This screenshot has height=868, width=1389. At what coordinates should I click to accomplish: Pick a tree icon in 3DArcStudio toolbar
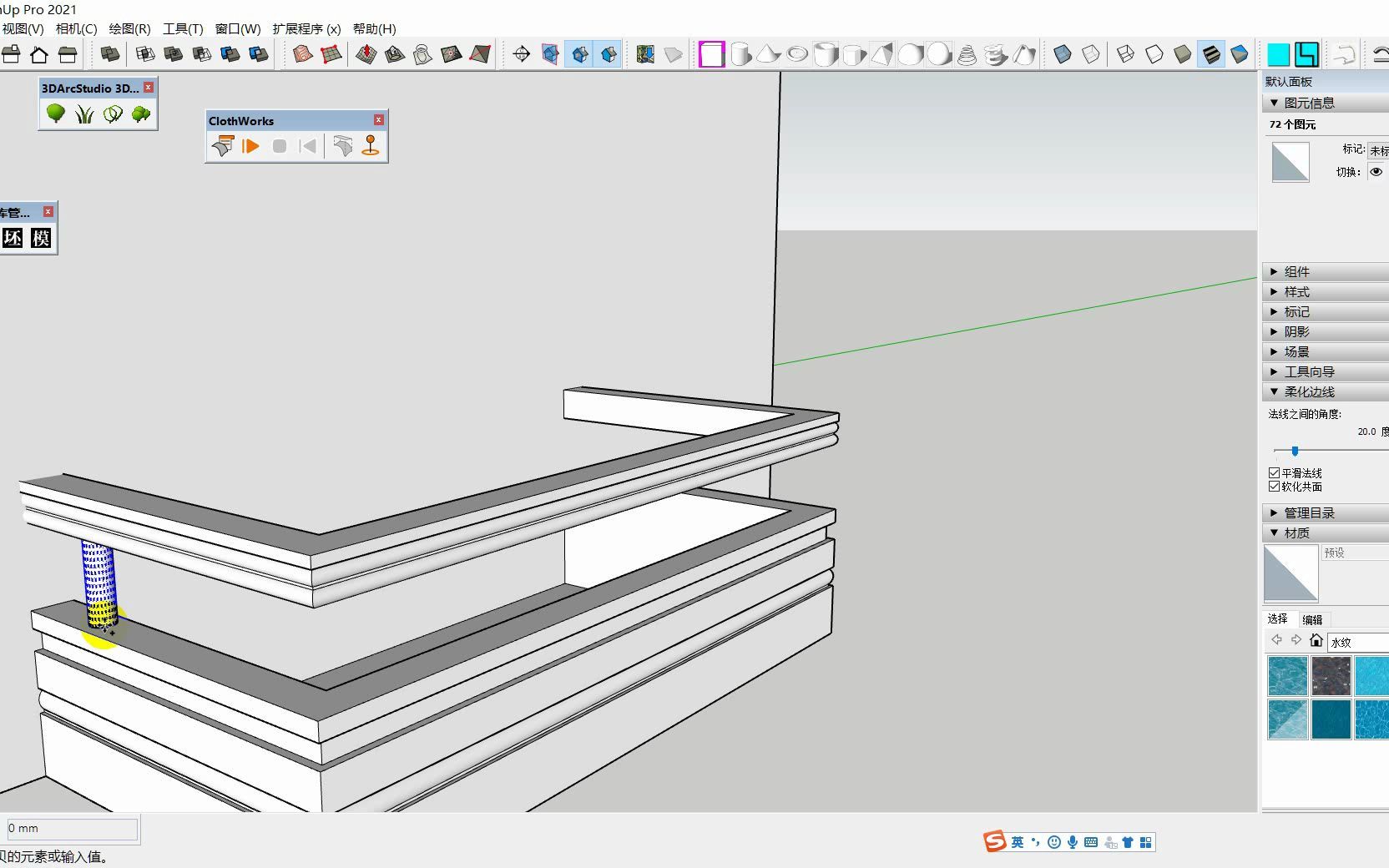55,114
